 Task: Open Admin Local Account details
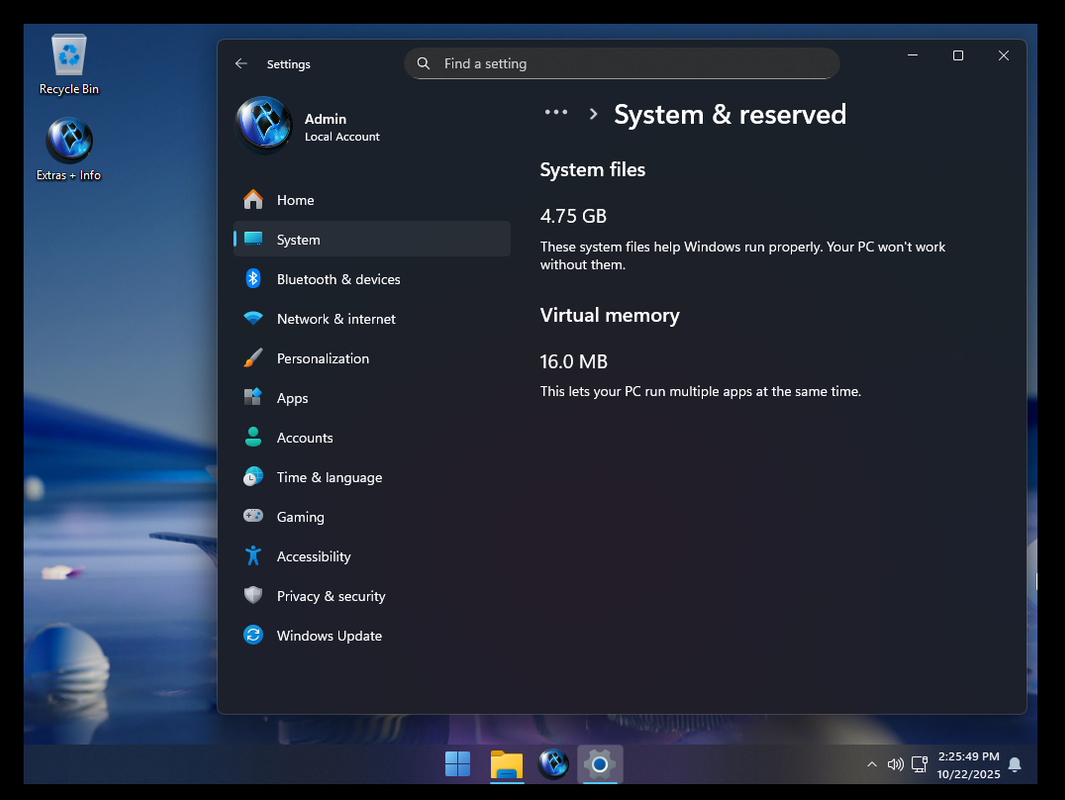click(x=342, y=127)
